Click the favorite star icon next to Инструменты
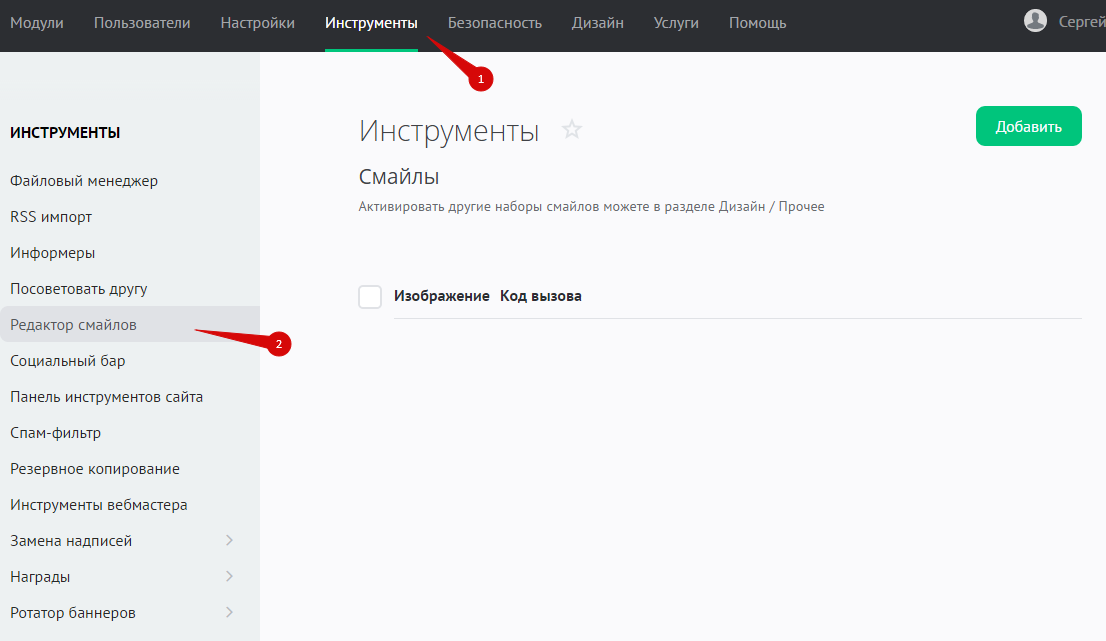 click(572, 129)
